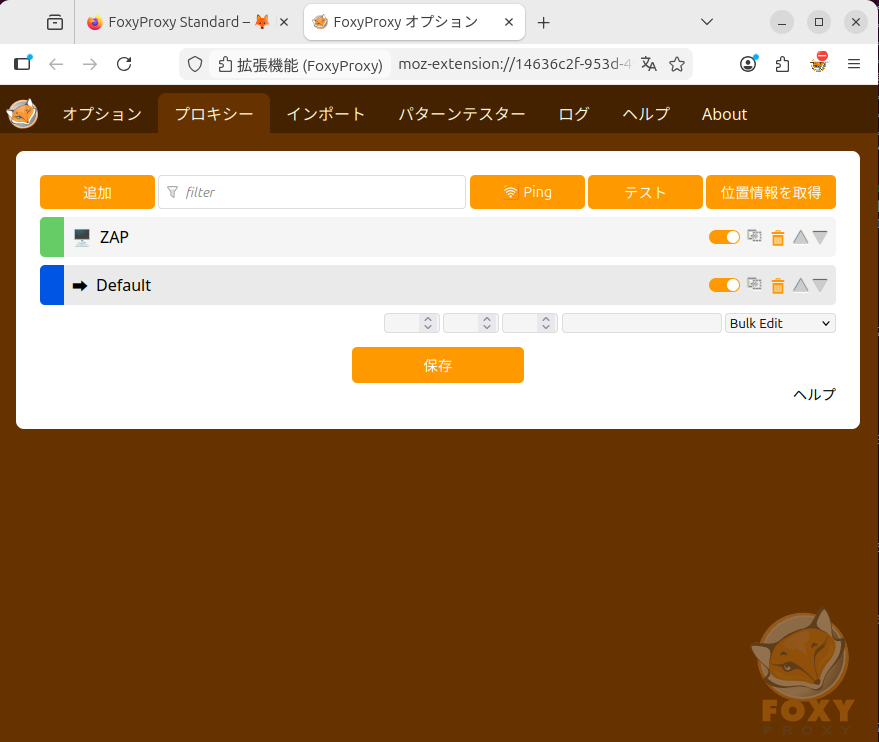879x742 pixels.
Task: Click the 追加 button
Action: [98, 192]
